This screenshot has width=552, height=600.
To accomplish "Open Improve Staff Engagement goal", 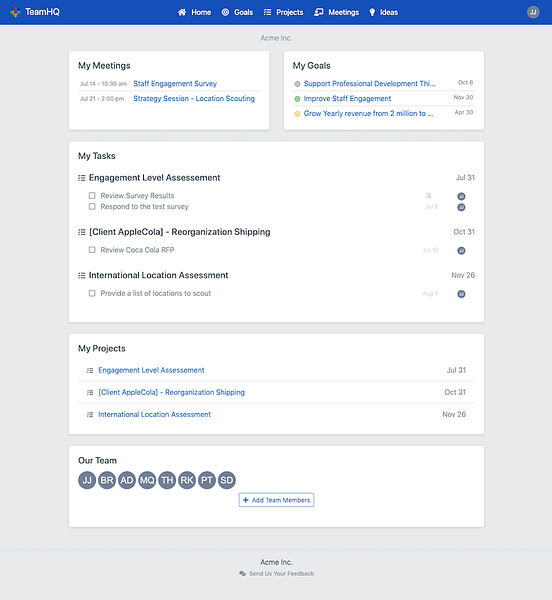I will (x=347, y=98).
